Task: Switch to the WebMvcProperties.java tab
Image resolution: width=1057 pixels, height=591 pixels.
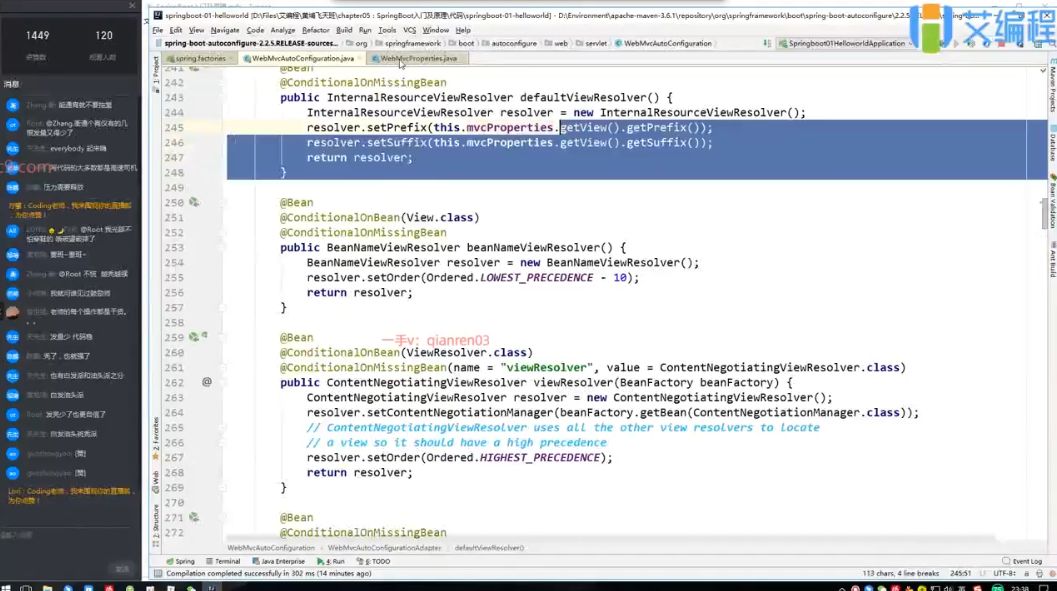Action: pyautogui.click(x=418, y=59)
